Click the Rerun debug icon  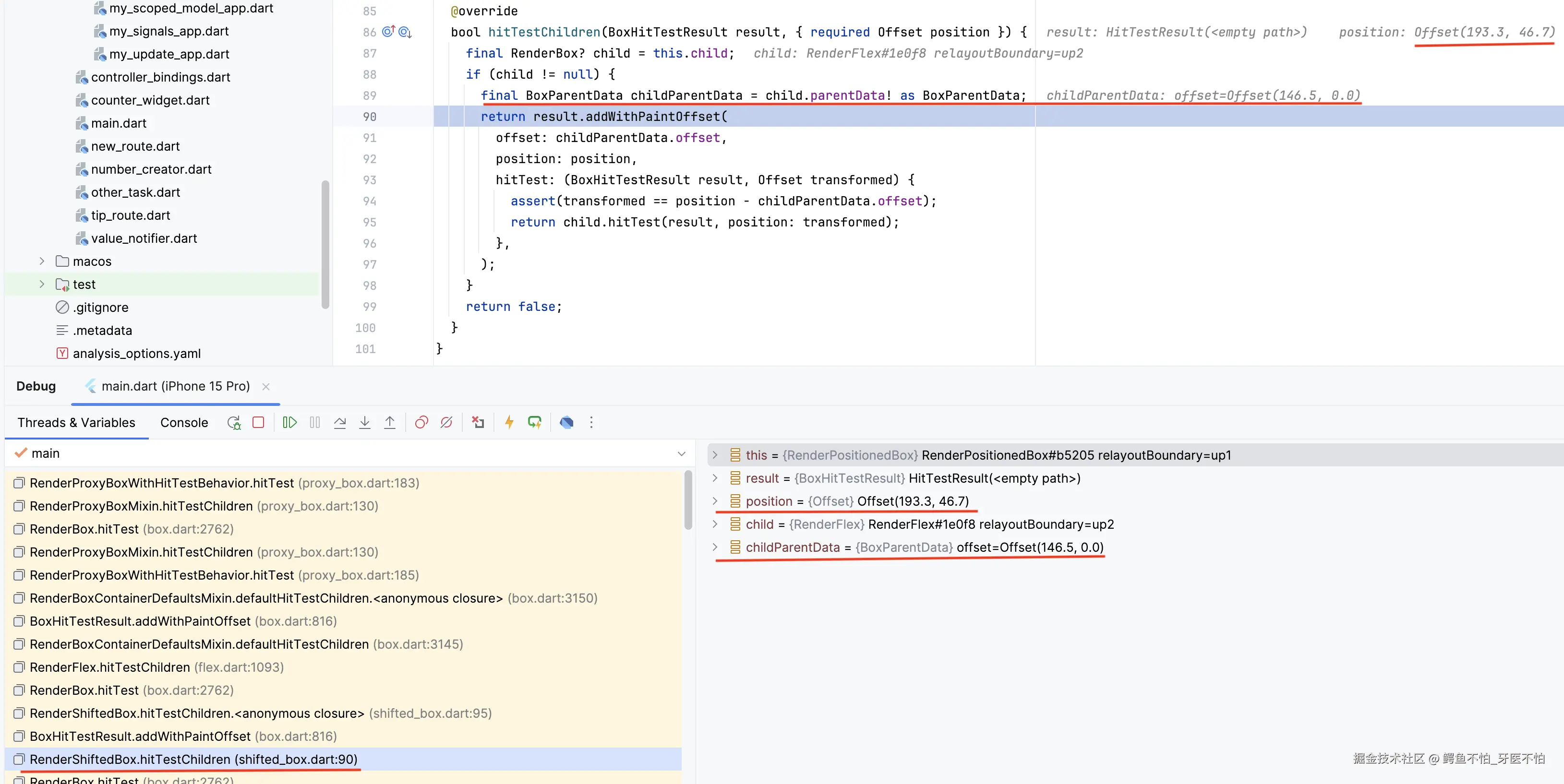(x=234, y=422)
